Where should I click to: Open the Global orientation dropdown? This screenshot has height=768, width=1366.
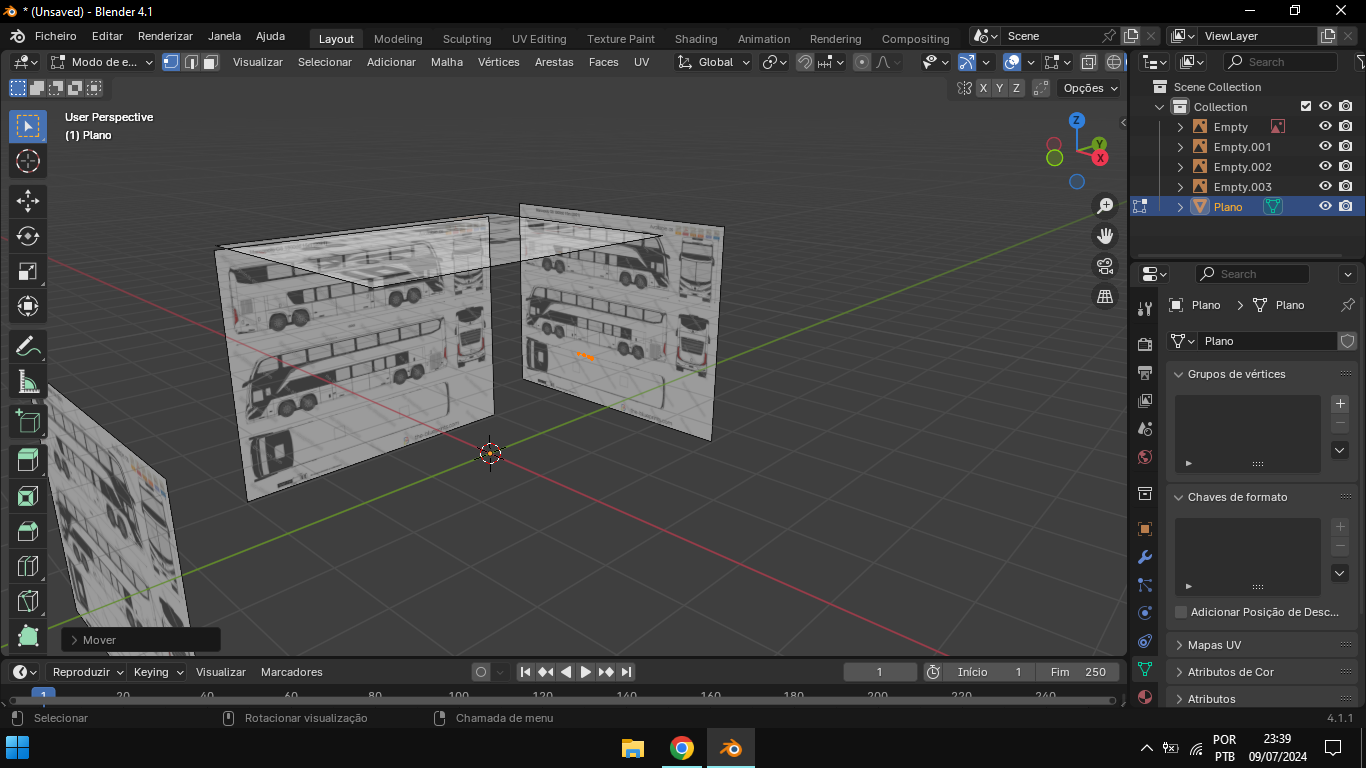714,62
